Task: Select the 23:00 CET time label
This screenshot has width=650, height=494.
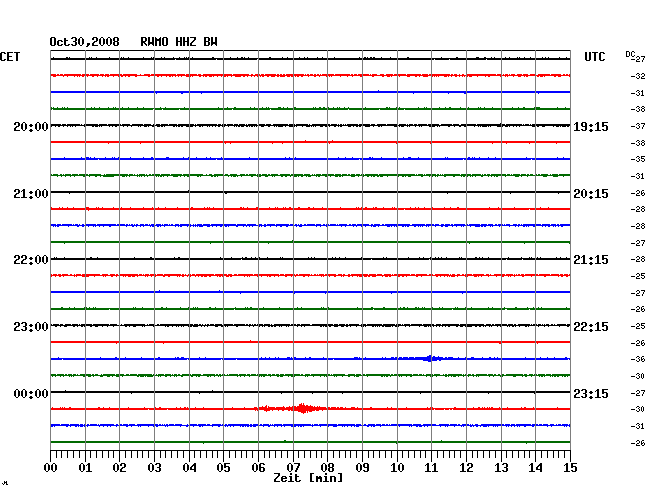Action: (31, 327)
